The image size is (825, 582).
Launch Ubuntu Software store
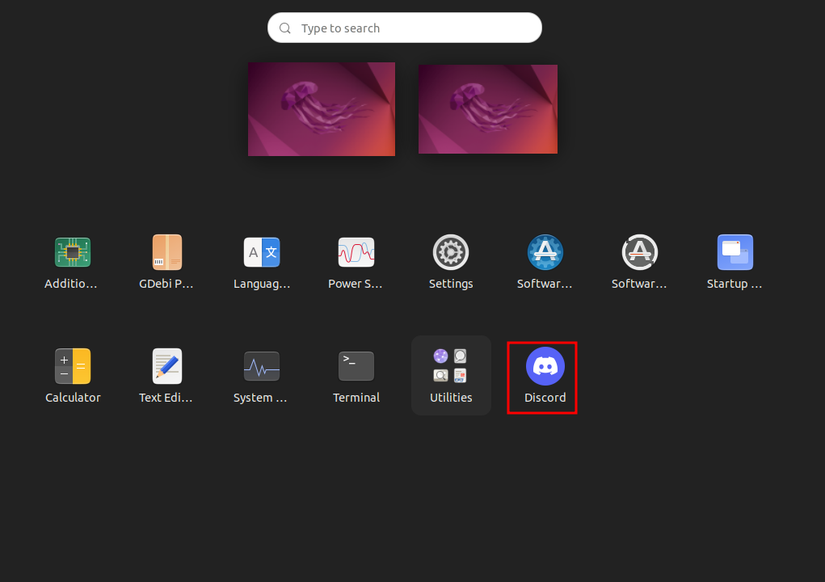pos(545,252)
